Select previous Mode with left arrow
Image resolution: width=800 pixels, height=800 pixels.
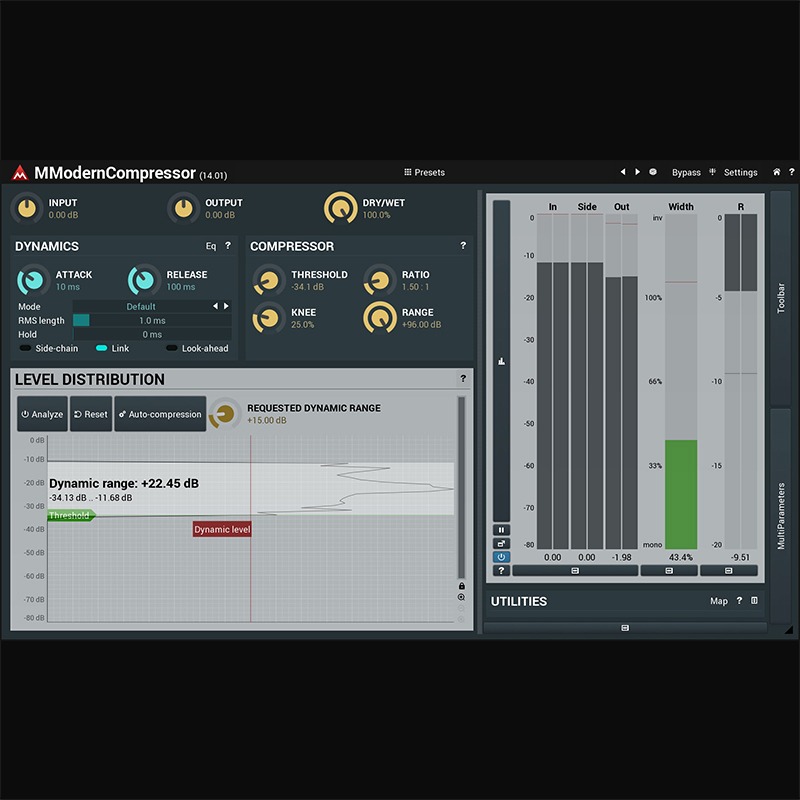pos(215,306)
